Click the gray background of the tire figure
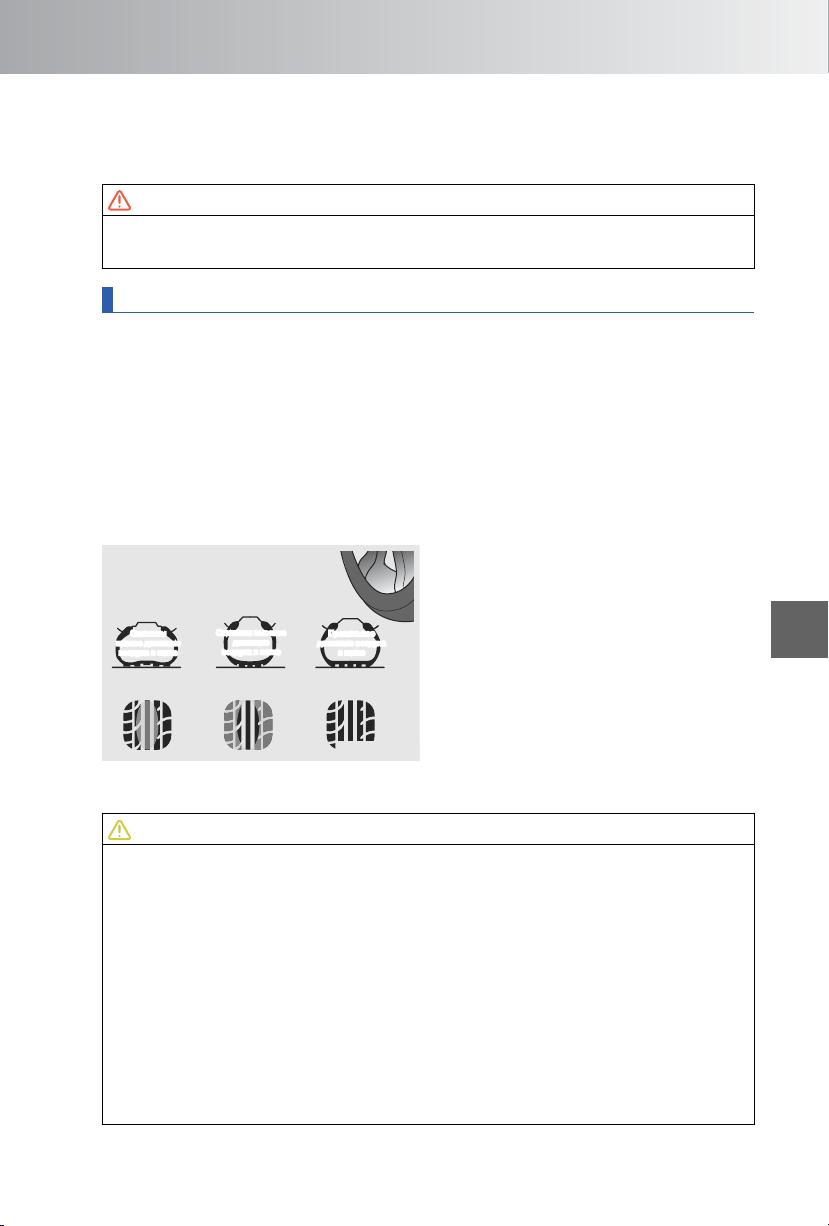Image resolution: width=829 pixels, height=1226 pixels. [x=220, y=580]
